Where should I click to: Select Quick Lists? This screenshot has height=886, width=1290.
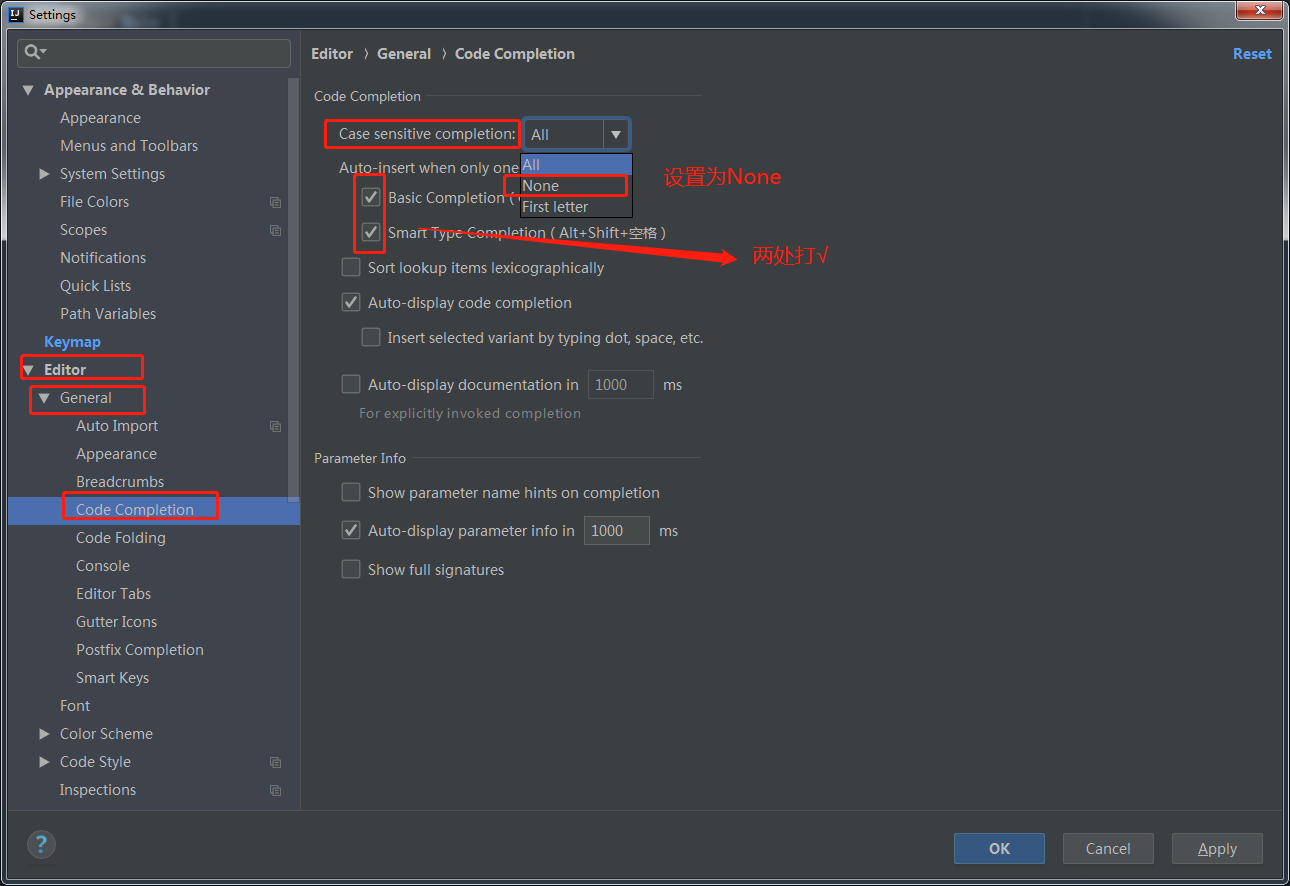(x=95, y=286)
